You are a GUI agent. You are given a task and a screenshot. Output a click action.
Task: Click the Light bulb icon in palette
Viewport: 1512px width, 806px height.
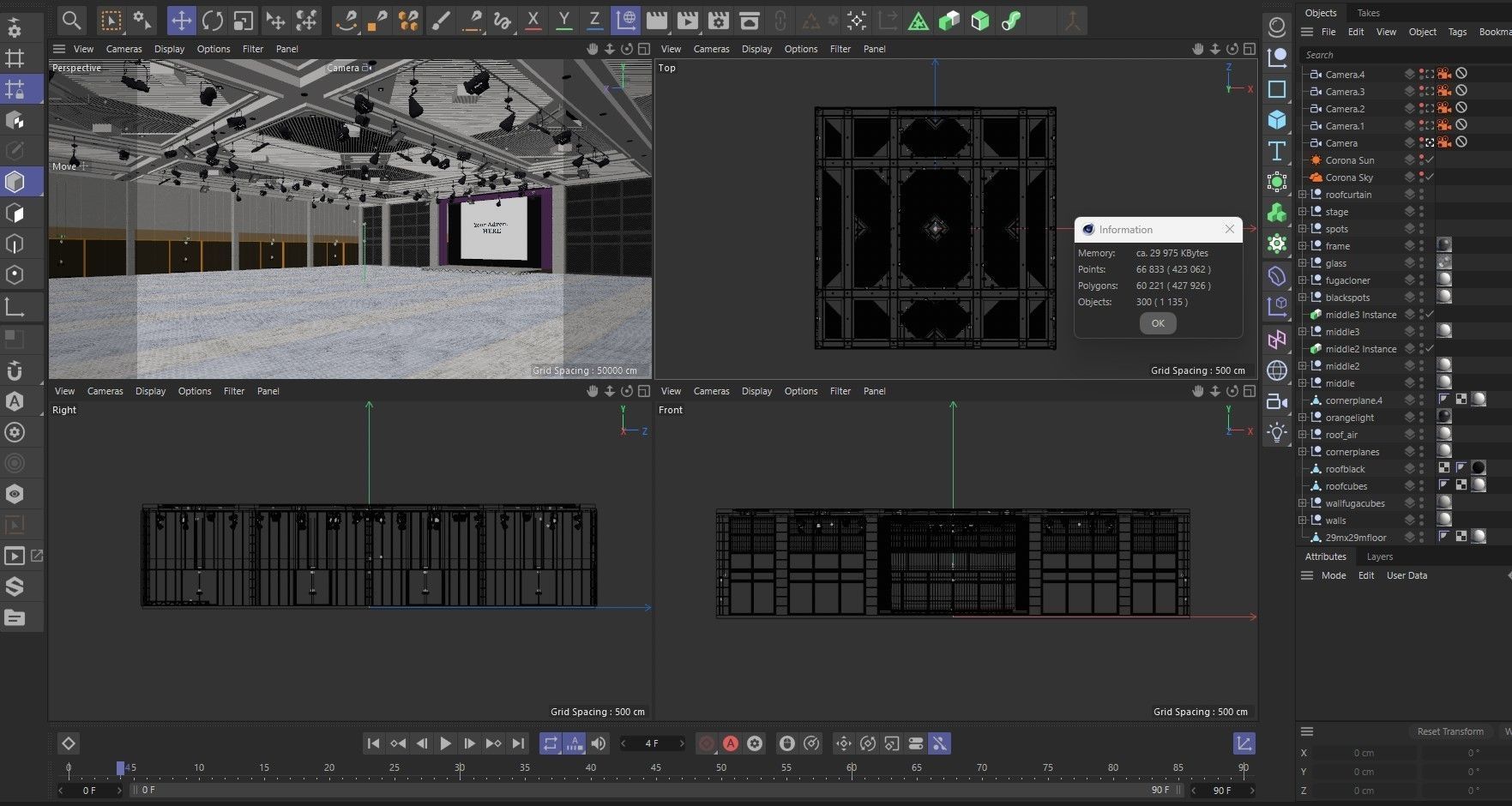coord(1277,432)
